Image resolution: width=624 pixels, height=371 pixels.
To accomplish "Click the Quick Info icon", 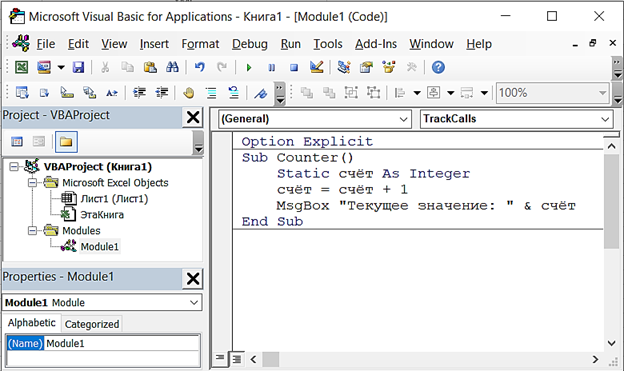I will click(67, 93).
